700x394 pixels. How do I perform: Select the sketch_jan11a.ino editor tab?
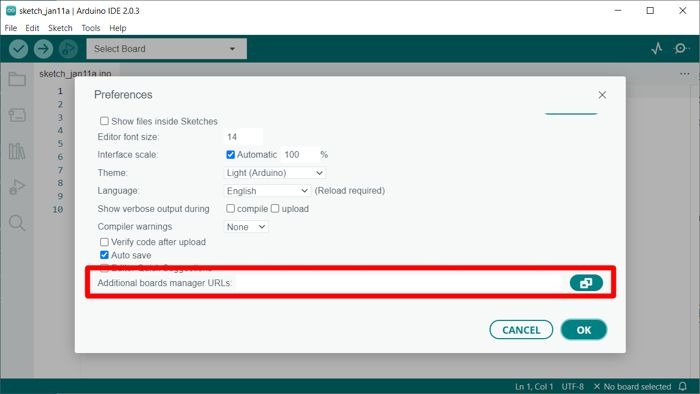pos(75,73)
